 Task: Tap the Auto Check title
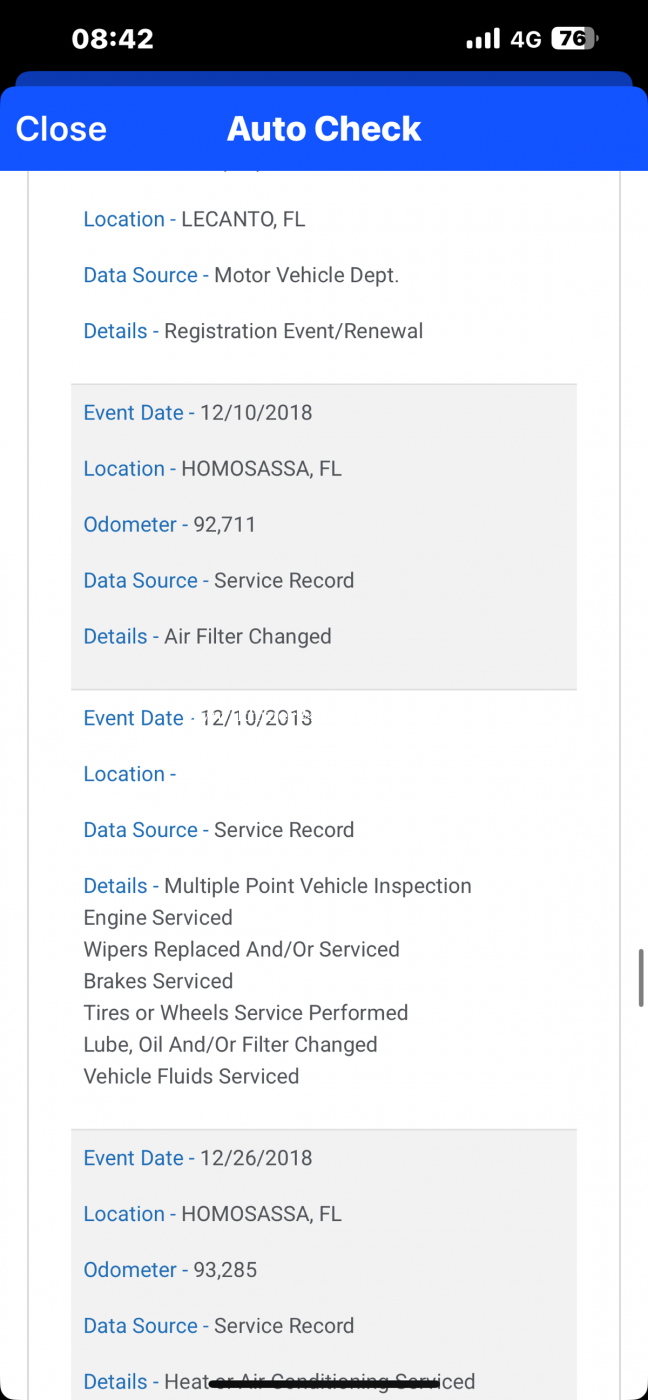click(324, 129)
